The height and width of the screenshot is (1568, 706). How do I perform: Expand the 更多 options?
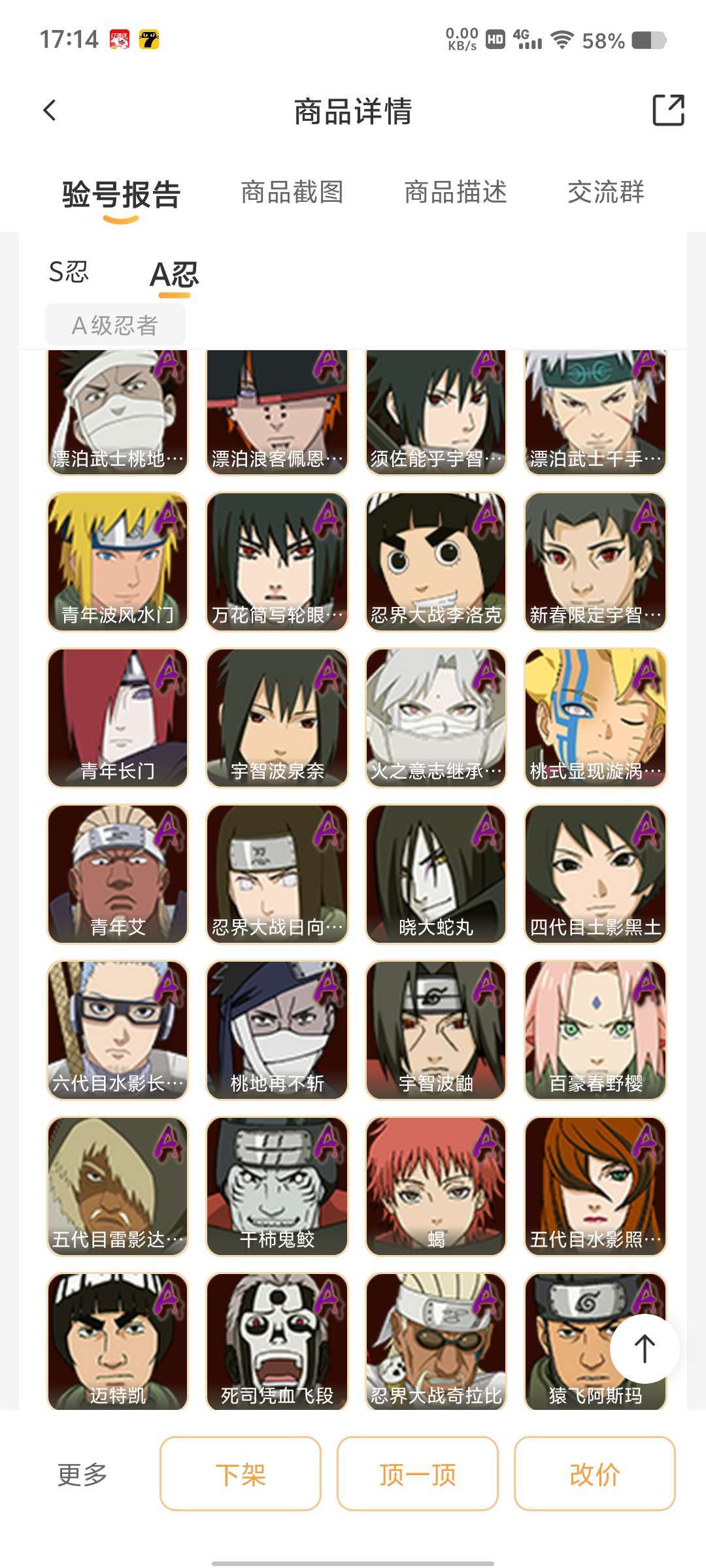coord(82,1475)
